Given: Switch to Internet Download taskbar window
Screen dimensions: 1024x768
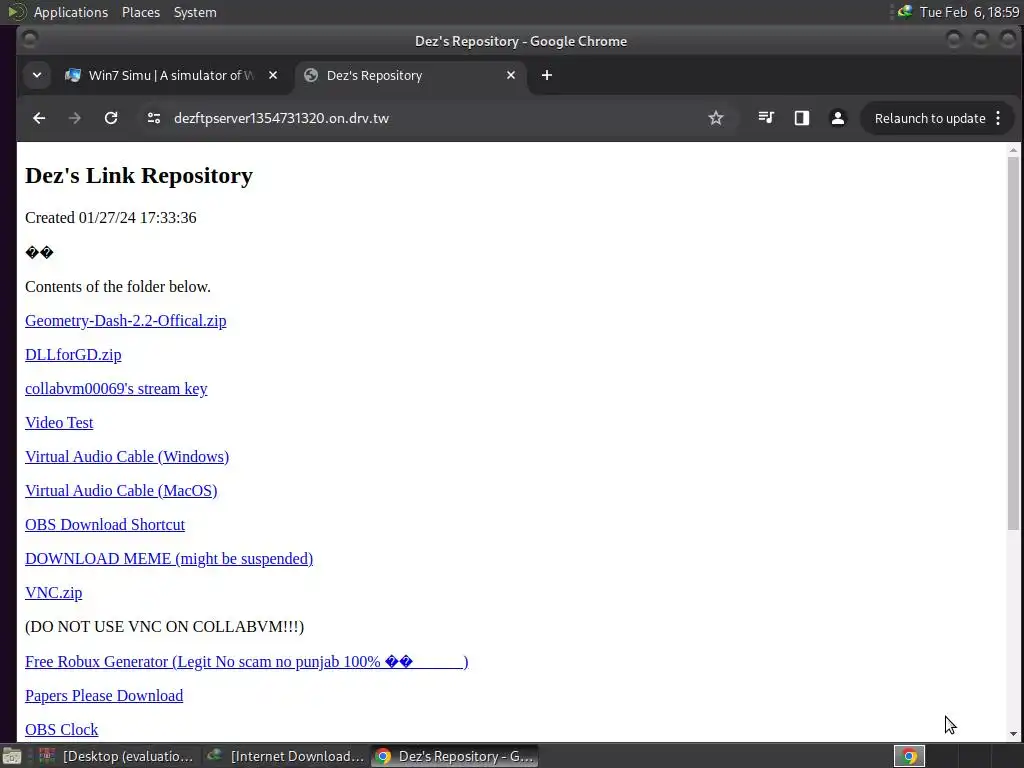Looking at the screenshot, I should 285,756.
